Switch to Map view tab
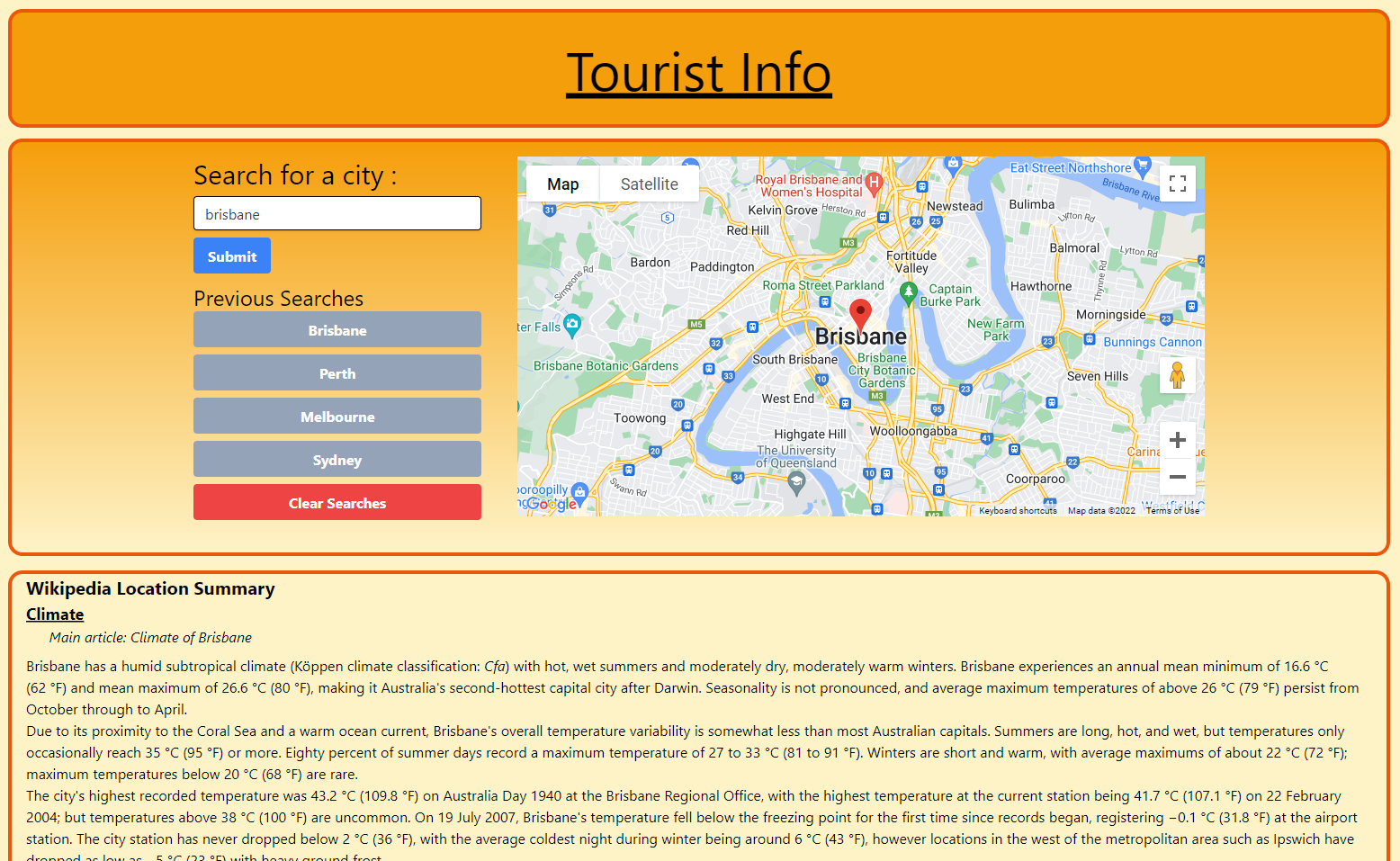Viewport: 1400px width, 861px height. click(562, 184)
